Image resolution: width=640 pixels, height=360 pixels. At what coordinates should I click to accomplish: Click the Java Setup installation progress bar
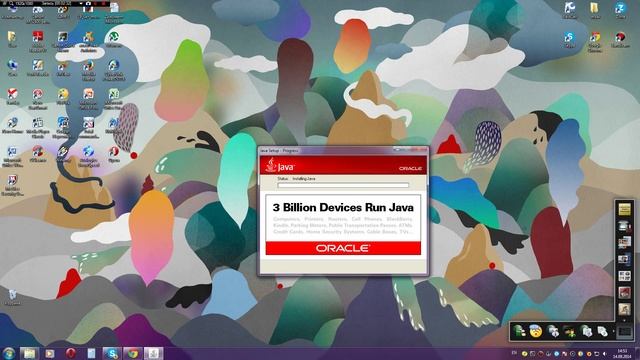[x=343, y=185]
